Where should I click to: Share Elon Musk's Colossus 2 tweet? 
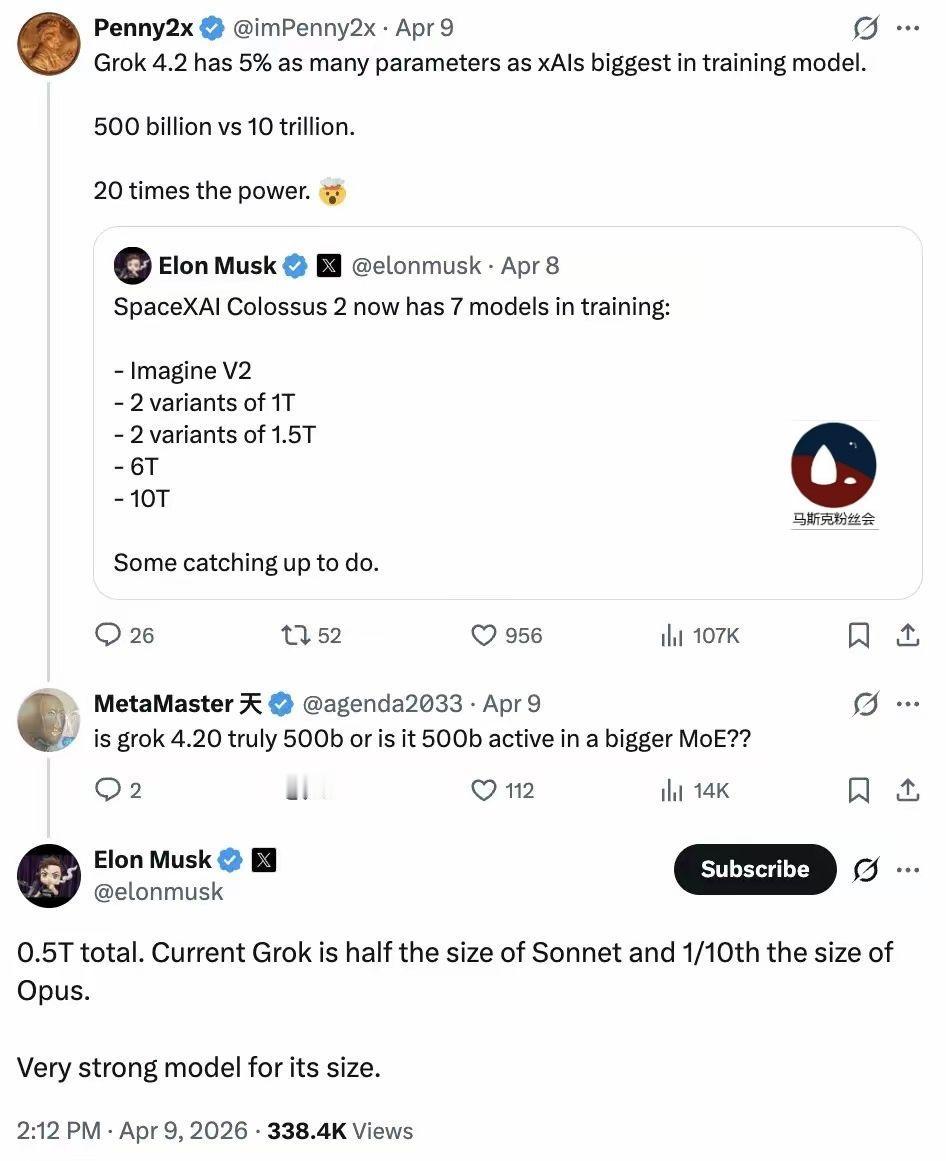click(x=908, y=635)
